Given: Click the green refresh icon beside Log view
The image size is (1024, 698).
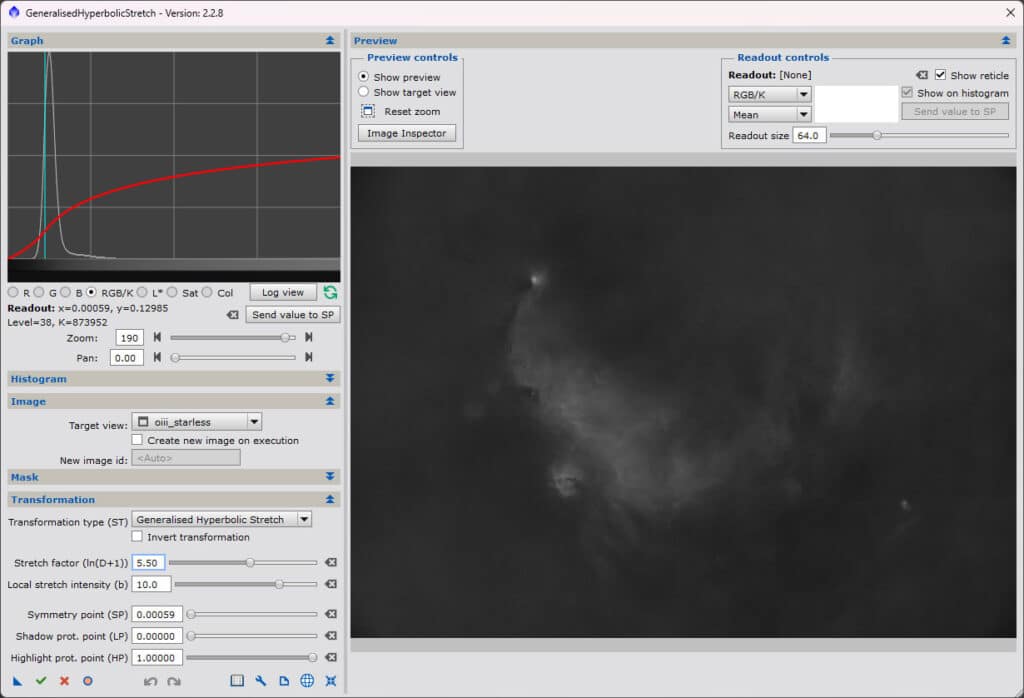Looking at the screenshot, I should [x=330, y=292].
